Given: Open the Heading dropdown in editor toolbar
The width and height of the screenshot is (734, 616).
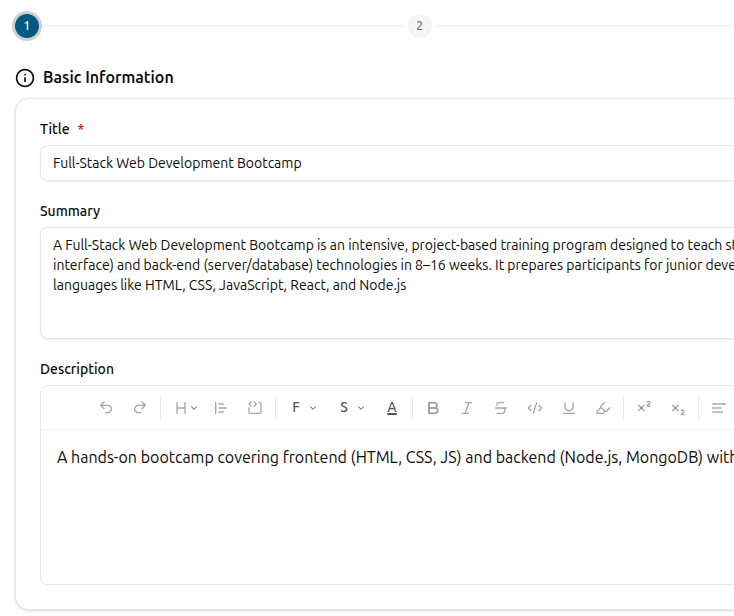Looking at the screenshot, I should click(x=186, y=408).
